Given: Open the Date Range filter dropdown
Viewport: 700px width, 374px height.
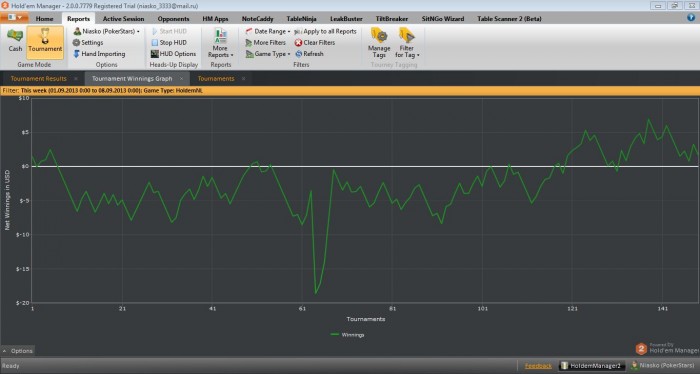Looking at the screenshot, I should point(267,31).
